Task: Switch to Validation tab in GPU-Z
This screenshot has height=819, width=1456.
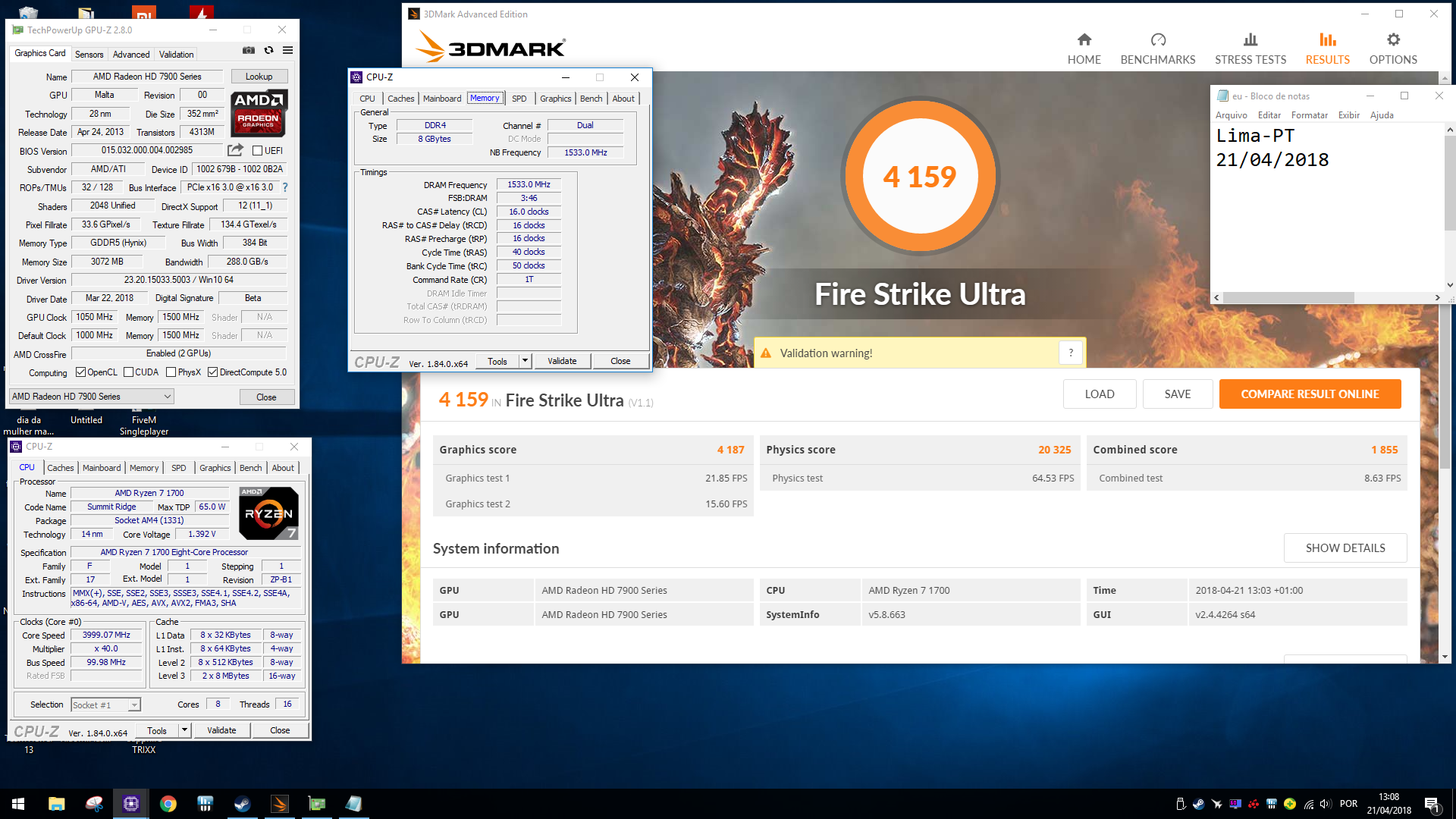Action: pyautogui.click(x=176, y=55)
